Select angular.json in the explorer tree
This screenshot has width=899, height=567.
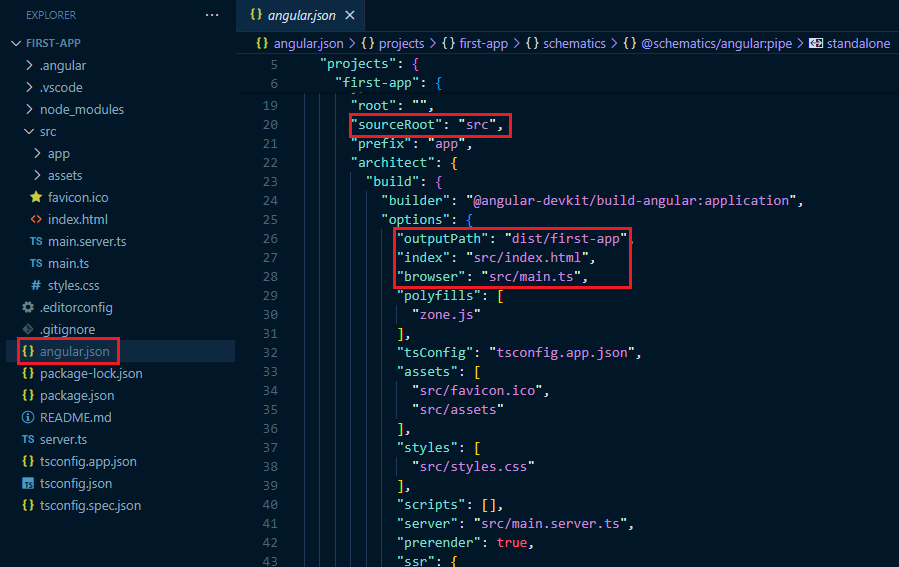[x=75, y=351]
